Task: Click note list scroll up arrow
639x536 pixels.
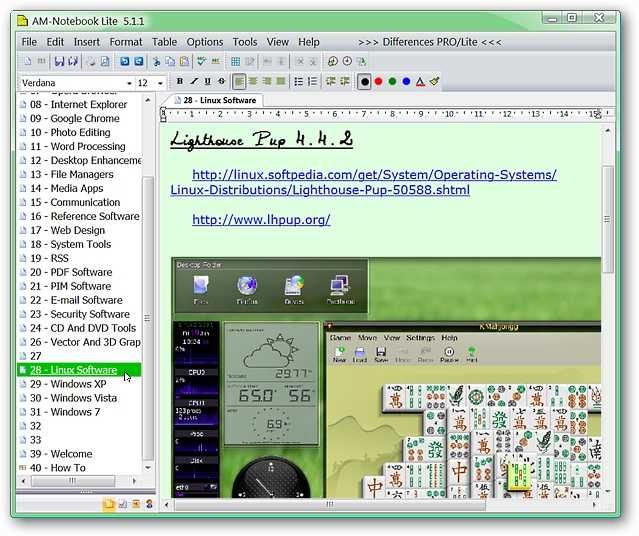Action: click(148, 100)
